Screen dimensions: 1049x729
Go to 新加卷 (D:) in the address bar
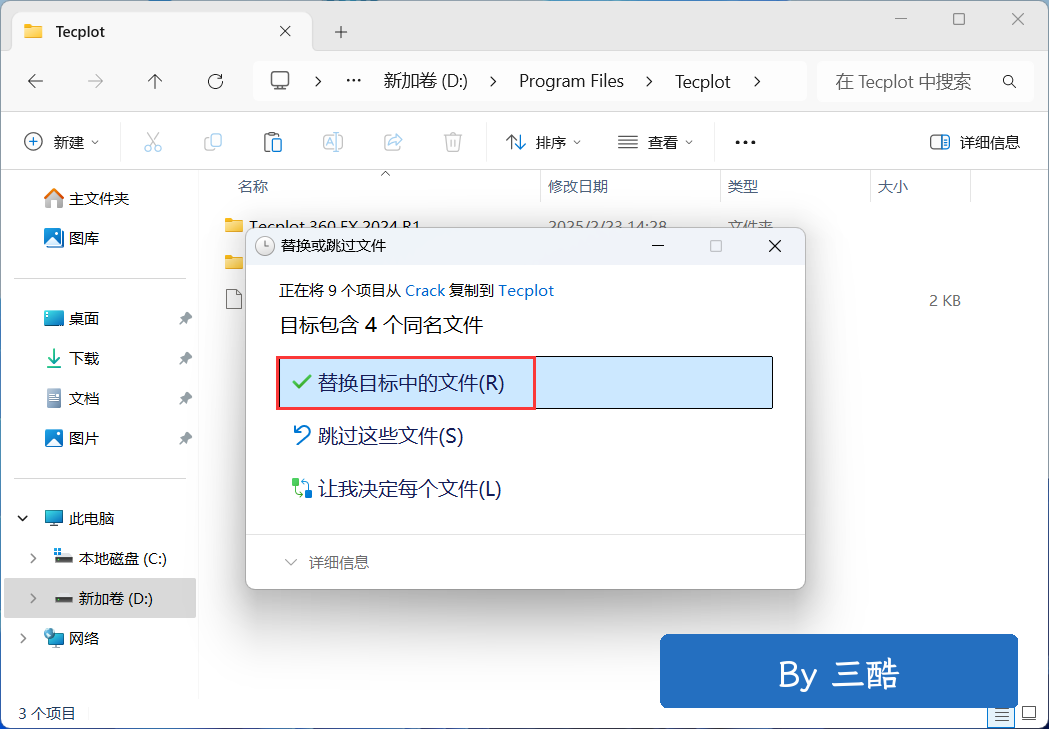coord(425,82)
